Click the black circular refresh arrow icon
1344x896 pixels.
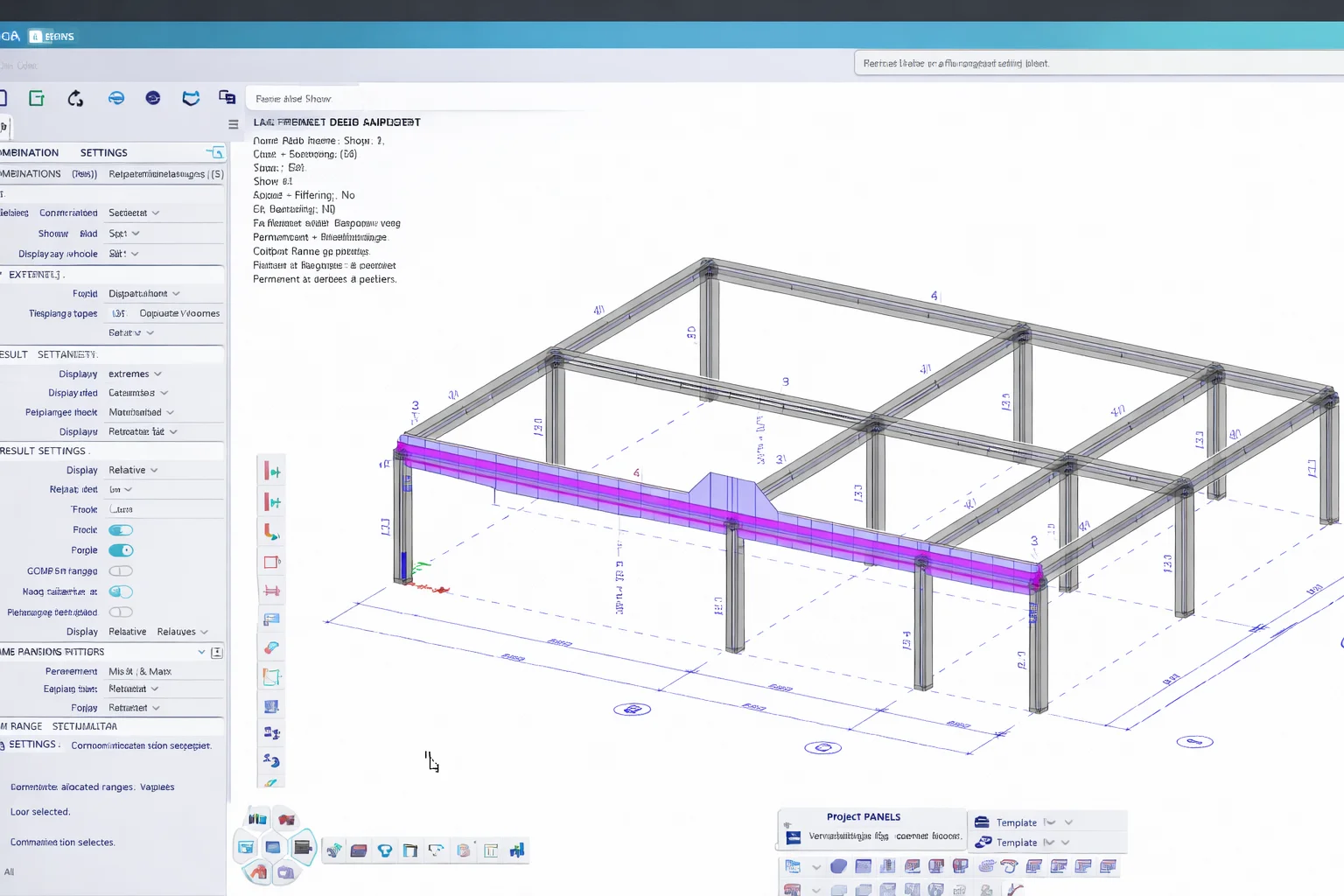pyautogui.click(x=75, y=99)
